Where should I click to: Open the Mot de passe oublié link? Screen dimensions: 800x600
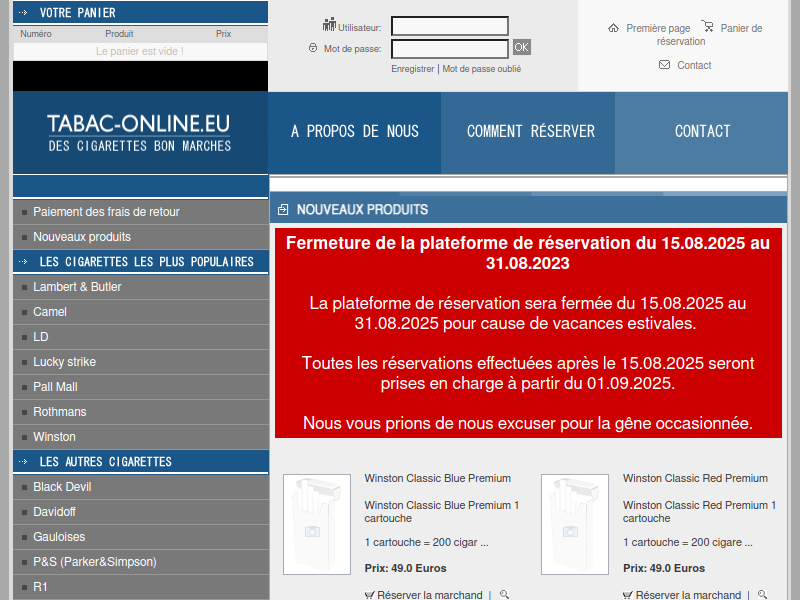[x=482, y=69]
